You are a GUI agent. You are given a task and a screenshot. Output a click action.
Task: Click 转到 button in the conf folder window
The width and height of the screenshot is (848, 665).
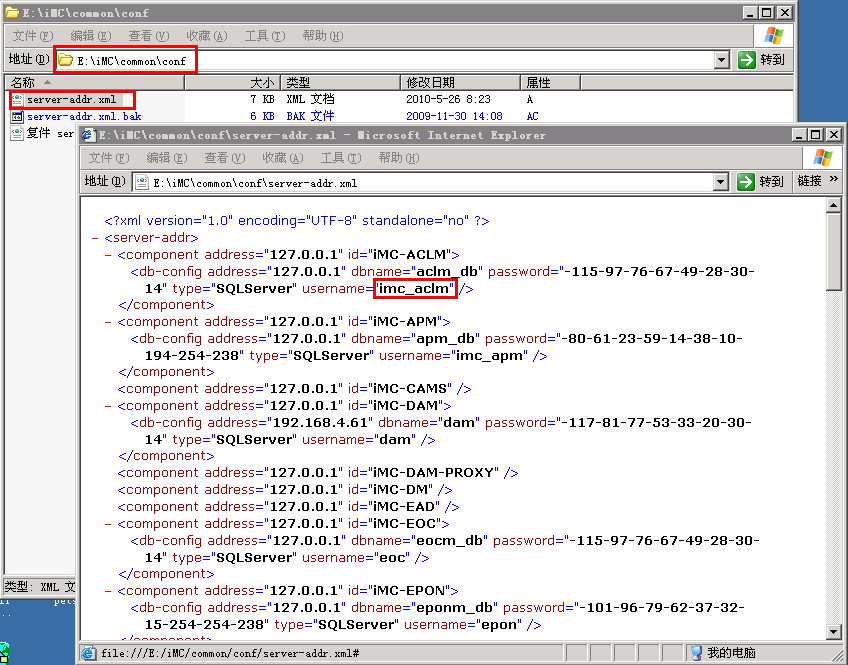coord(762,59)
